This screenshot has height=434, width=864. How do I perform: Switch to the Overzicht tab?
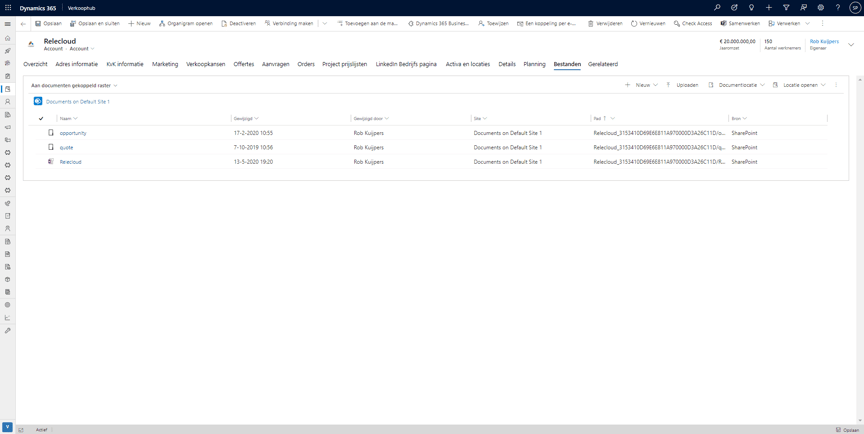[x=35, y=64]
